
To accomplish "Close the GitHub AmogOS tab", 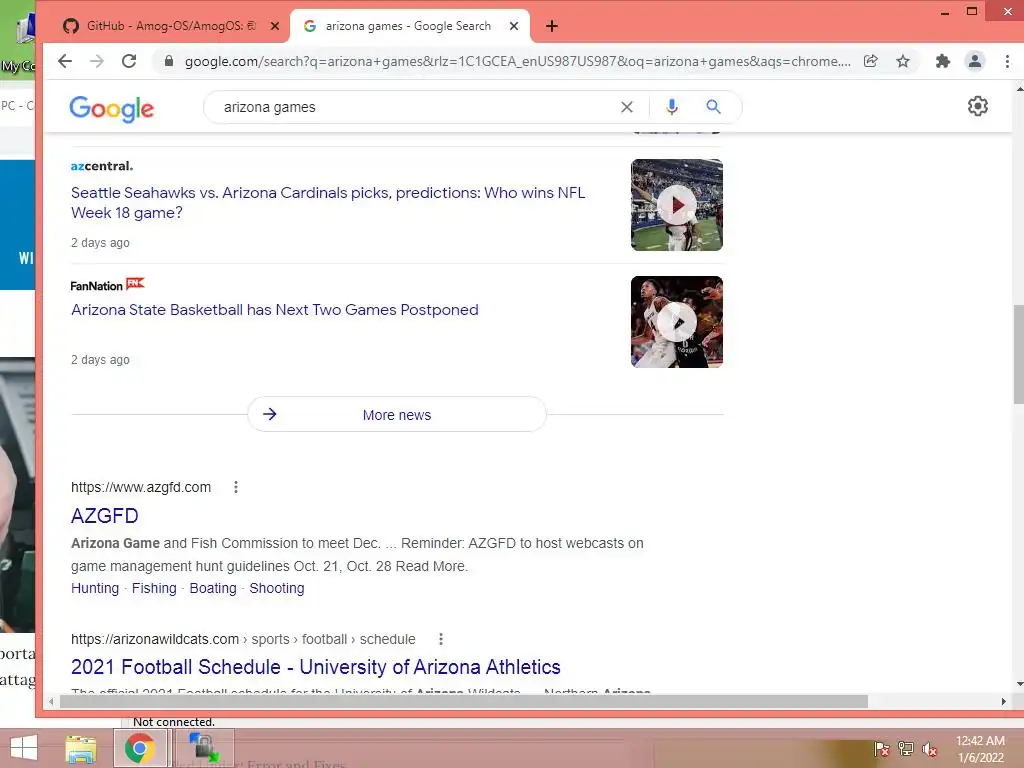I will click(x=275, y=26).
